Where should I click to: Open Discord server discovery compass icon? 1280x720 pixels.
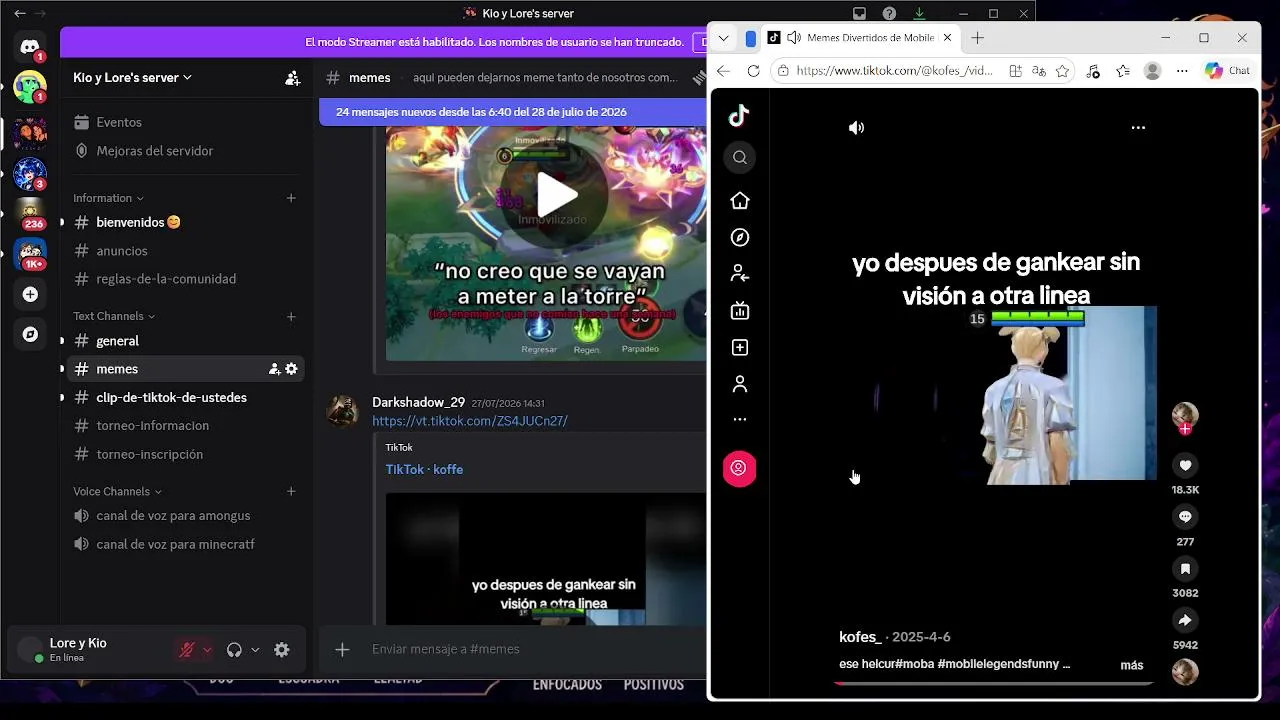coord(30,334)
